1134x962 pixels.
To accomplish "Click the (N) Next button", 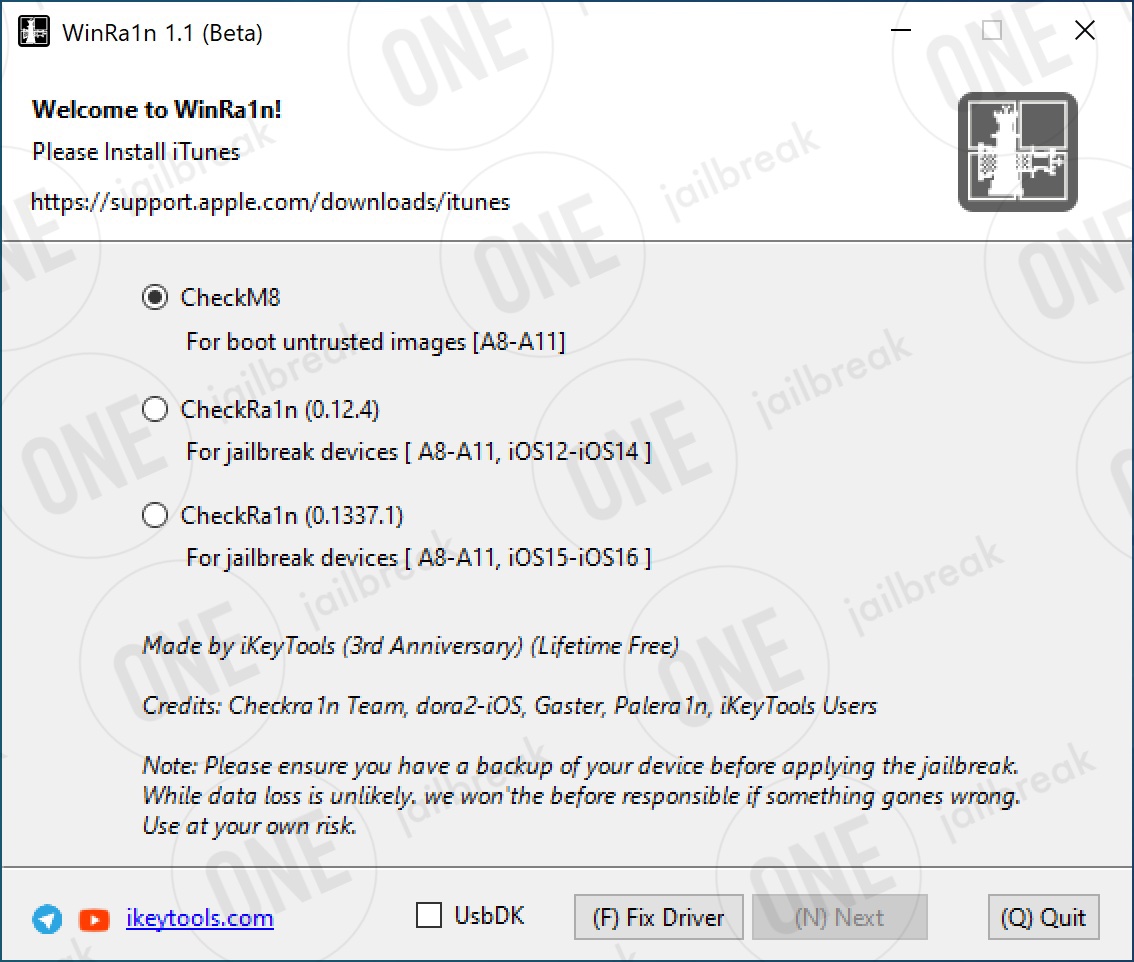I will coord(840,917).
